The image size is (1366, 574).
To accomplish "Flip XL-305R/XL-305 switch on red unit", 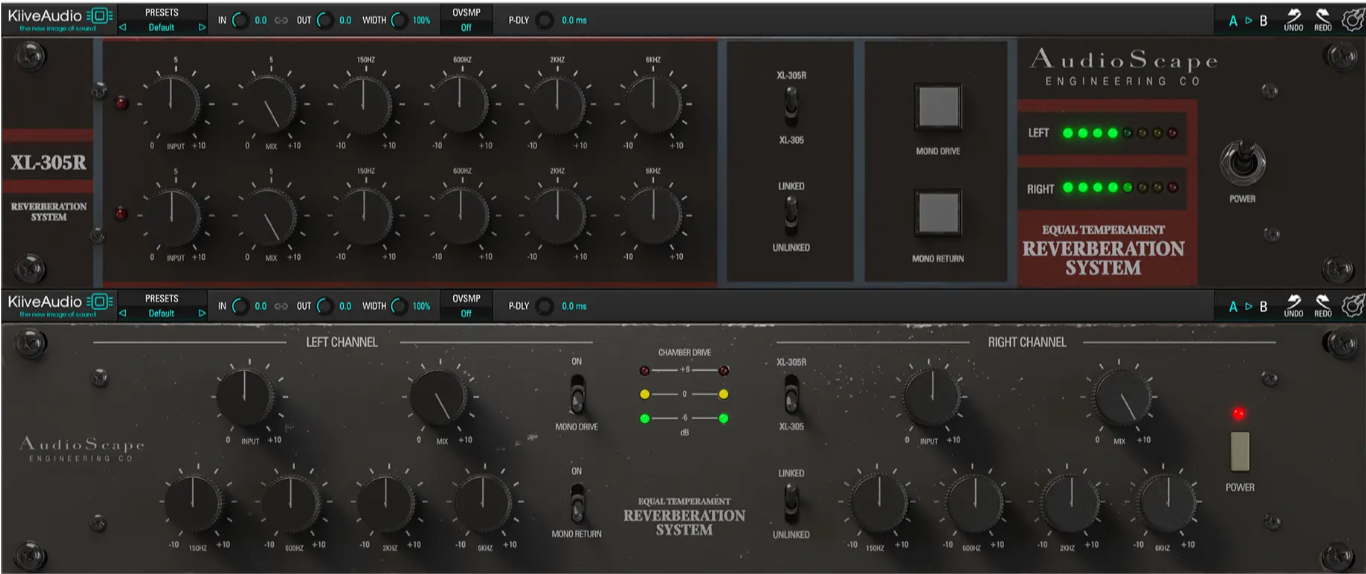I will pyautogui.click(x=791, y=105).
